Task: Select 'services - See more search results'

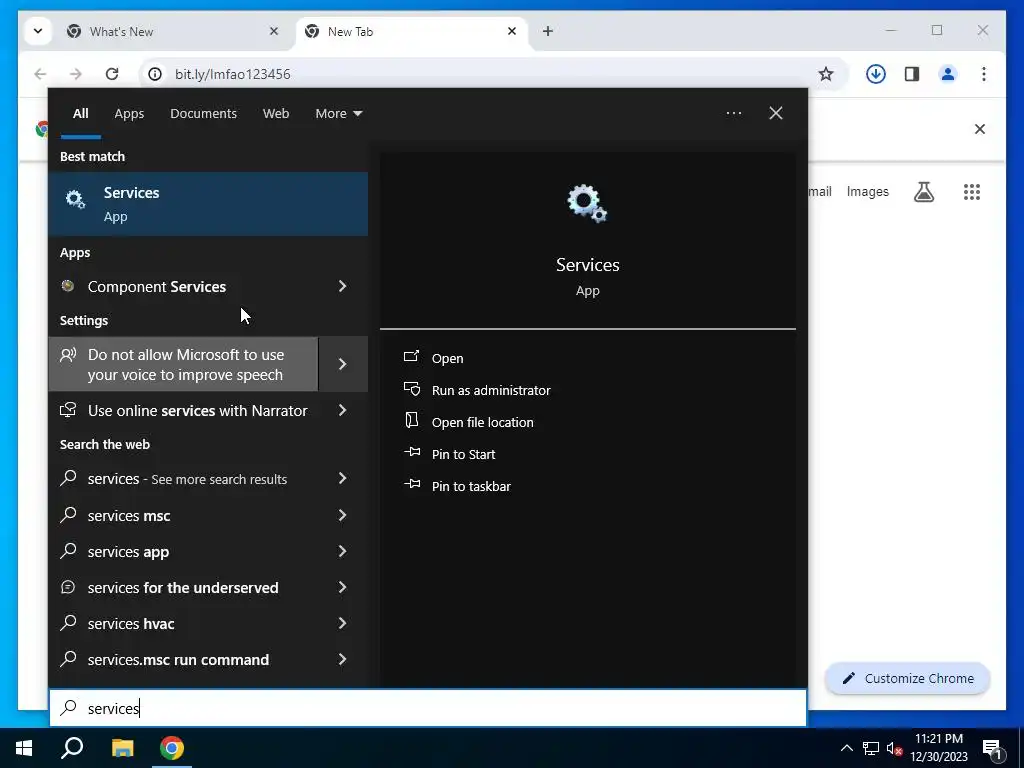Action: point(183,479)
